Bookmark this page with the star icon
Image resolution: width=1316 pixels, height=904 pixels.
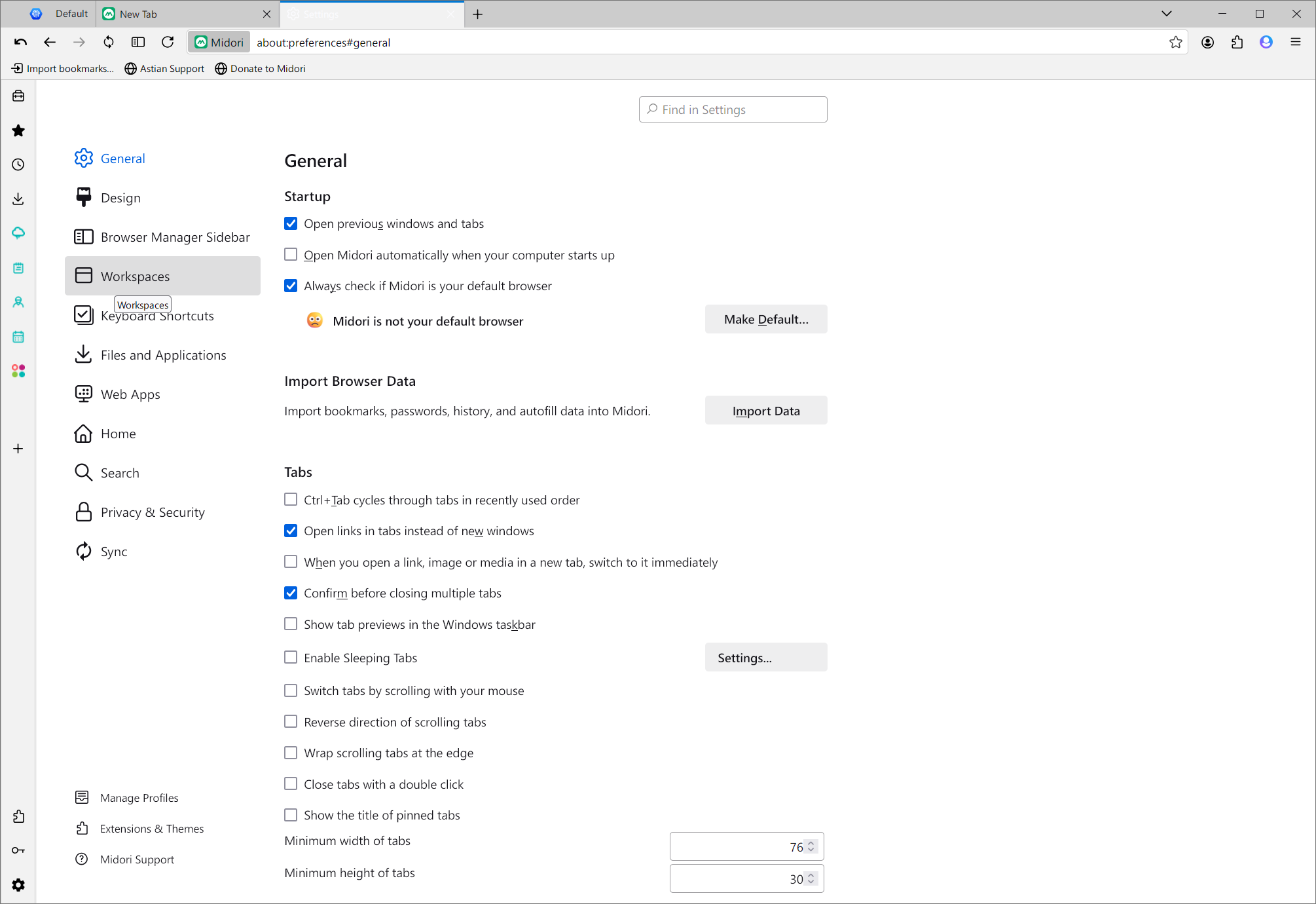[1176, 42]
